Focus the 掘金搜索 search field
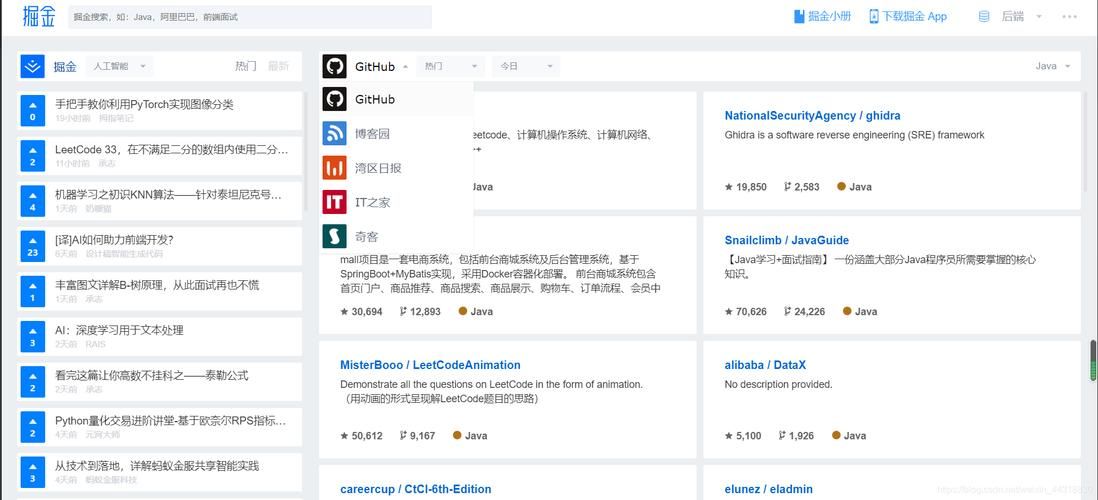 250,17
